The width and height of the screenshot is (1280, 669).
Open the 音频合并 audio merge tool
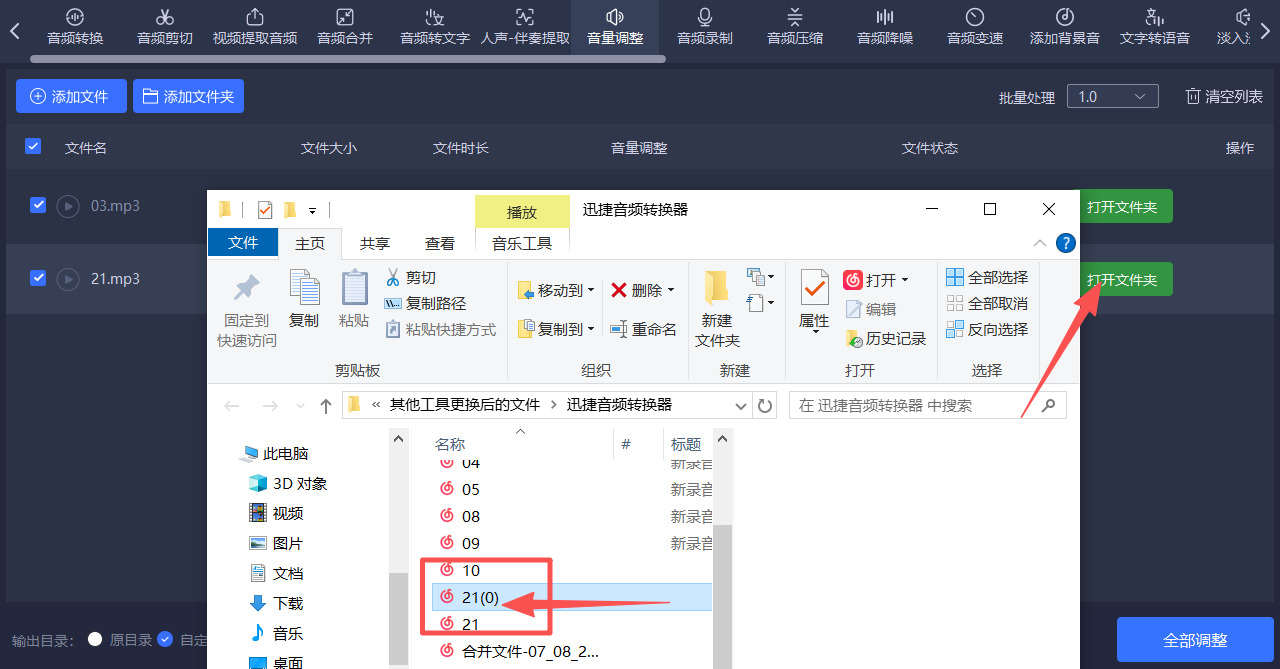click(345, 27)
